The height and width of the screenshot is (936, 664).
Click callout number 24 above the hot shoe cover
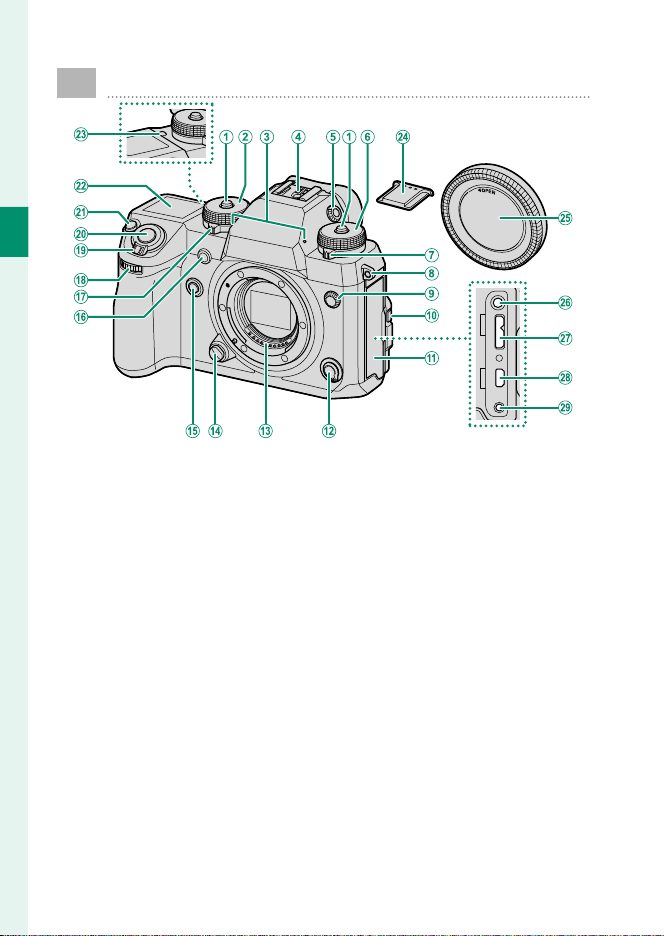403,137
